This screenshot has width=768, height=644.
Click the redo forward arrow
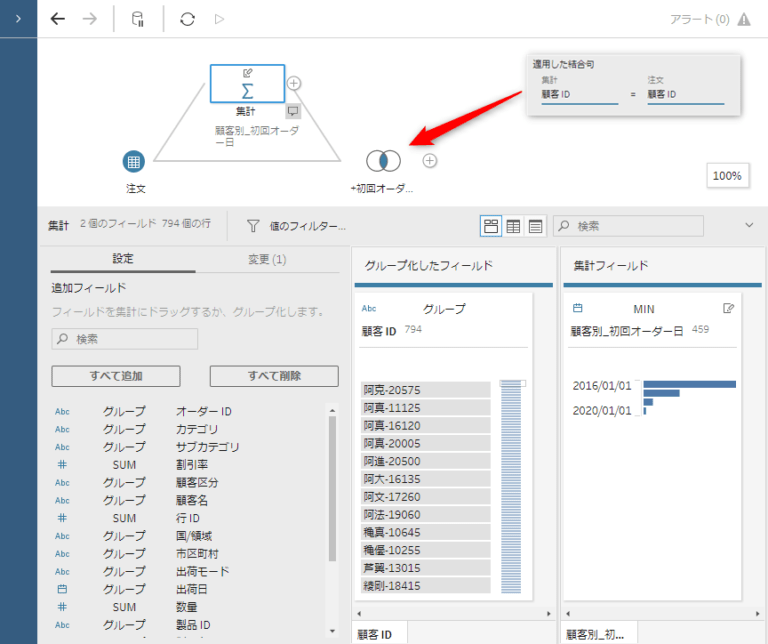click(90, 19)
